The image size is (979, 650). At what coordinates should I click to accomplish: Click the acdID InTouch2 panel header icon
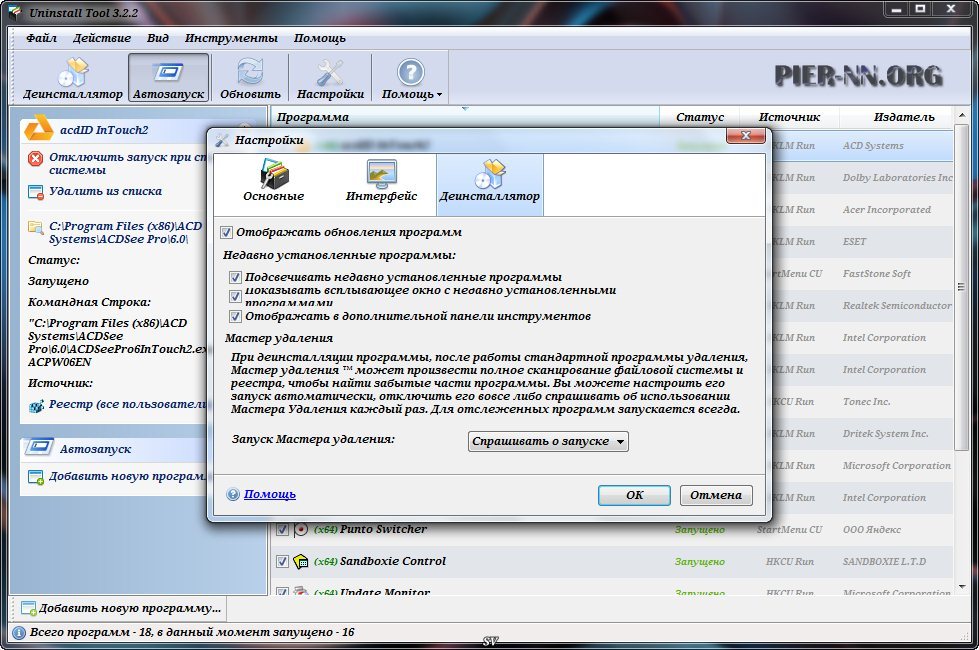click(39, 129)
